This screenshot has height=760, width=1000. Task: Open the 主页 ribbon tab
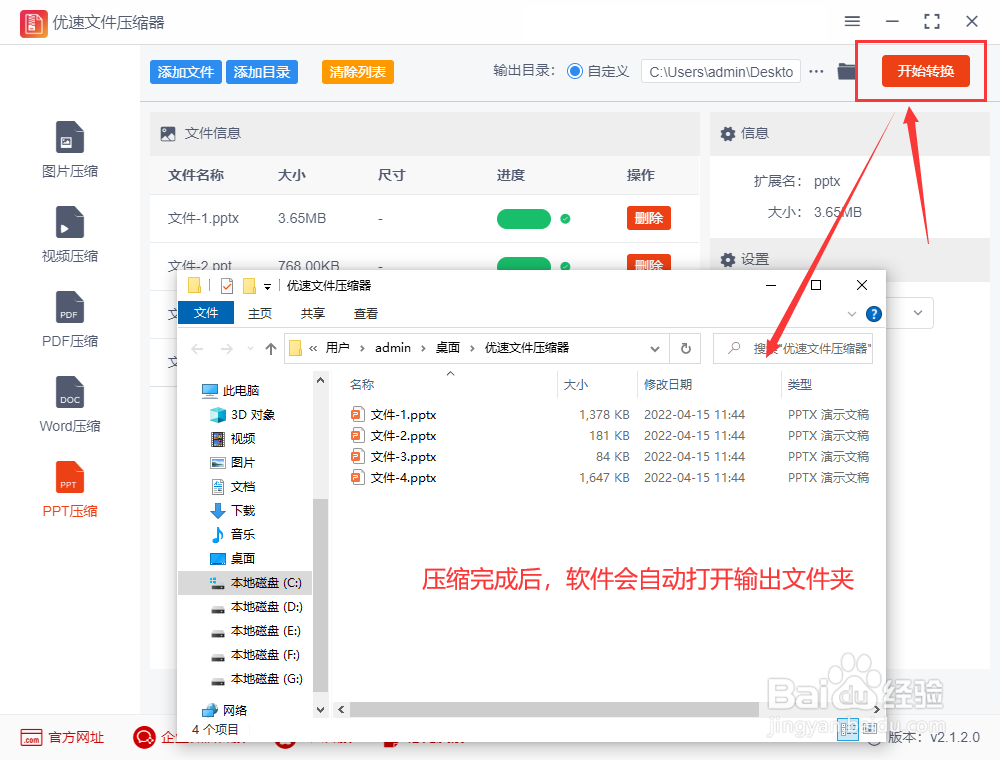coord(260,314)
